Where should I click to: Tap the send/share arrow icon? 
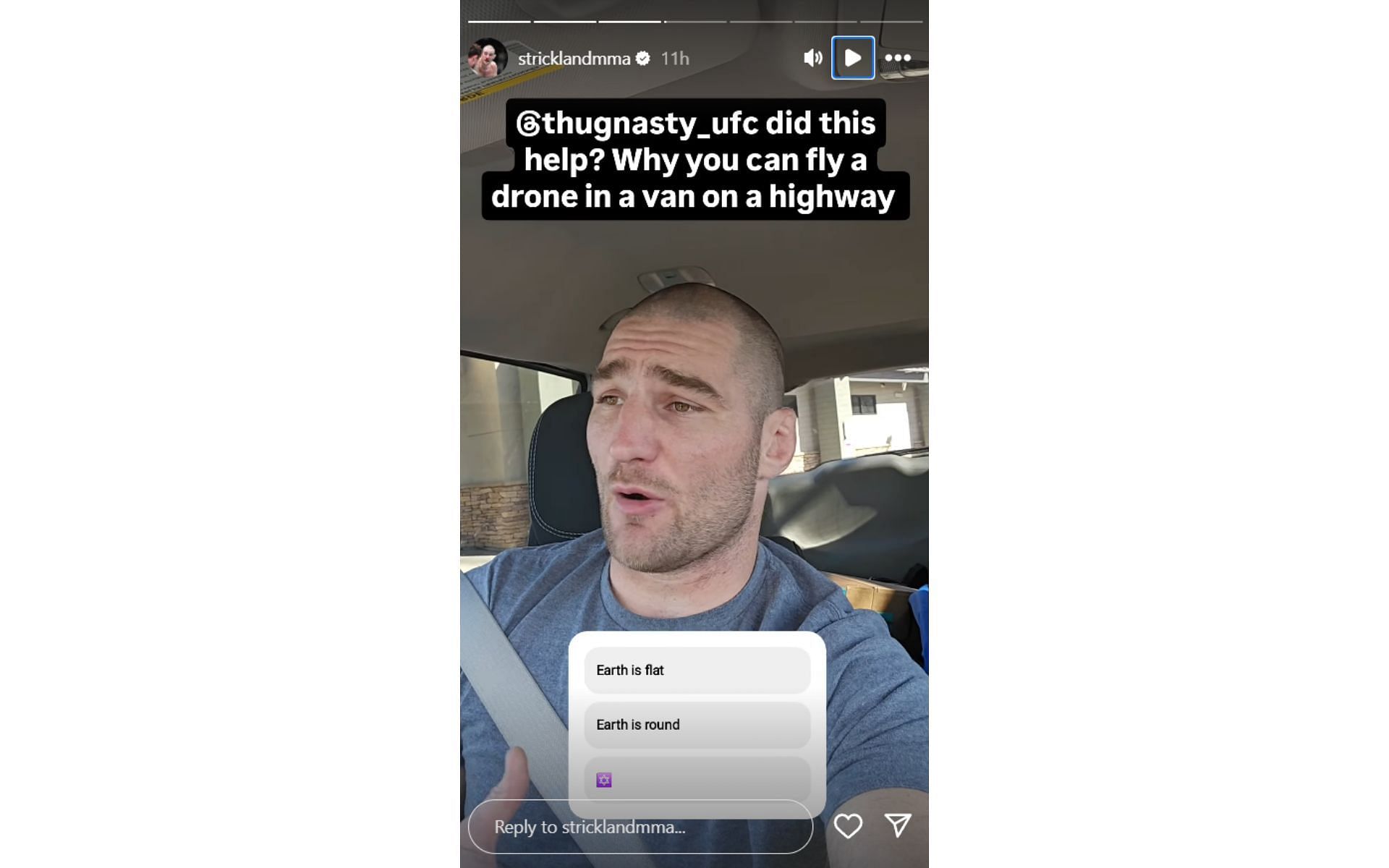[x=898, y=825]
